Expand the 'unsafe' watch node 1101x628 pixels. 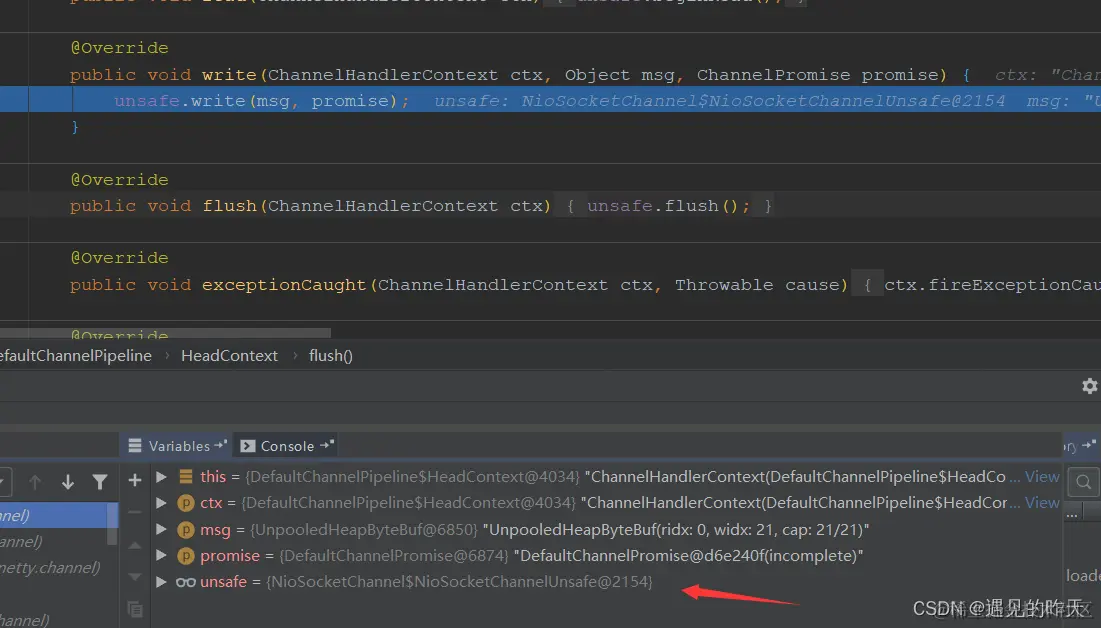click(x=161, y=582)
